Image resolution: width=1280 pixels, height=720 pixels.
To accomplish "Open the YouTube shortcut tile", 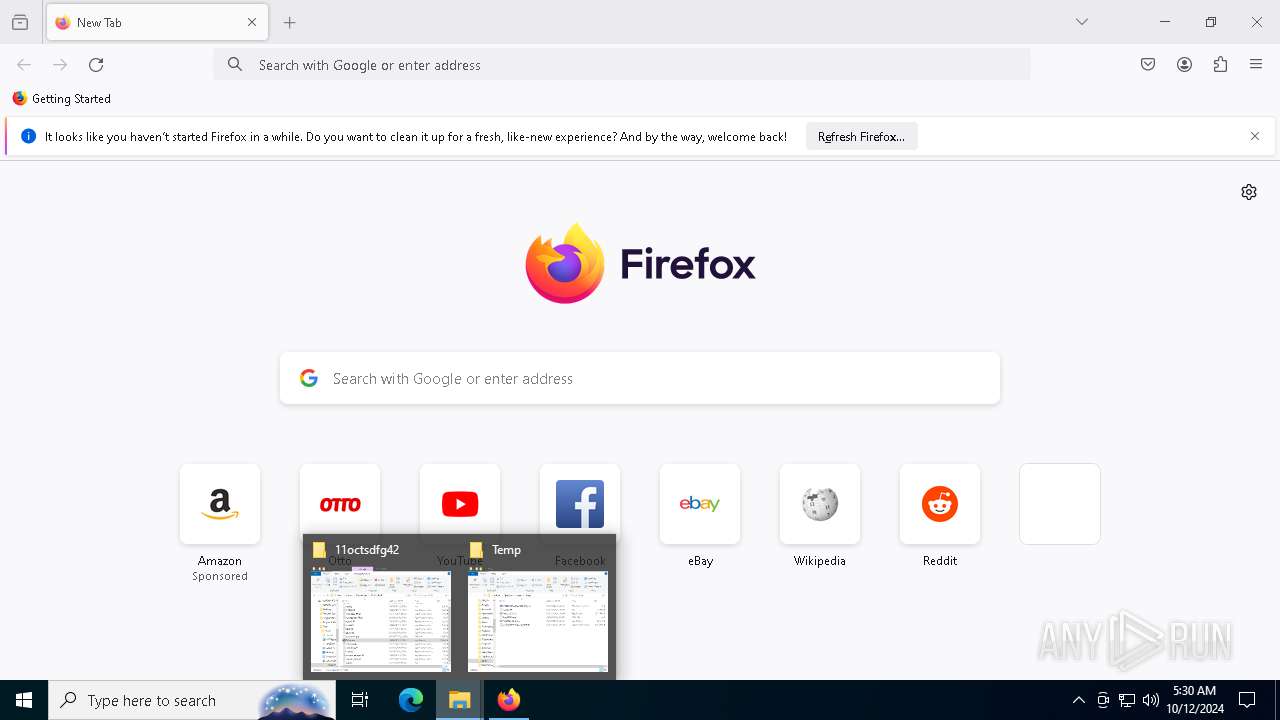I will point(460,504).
